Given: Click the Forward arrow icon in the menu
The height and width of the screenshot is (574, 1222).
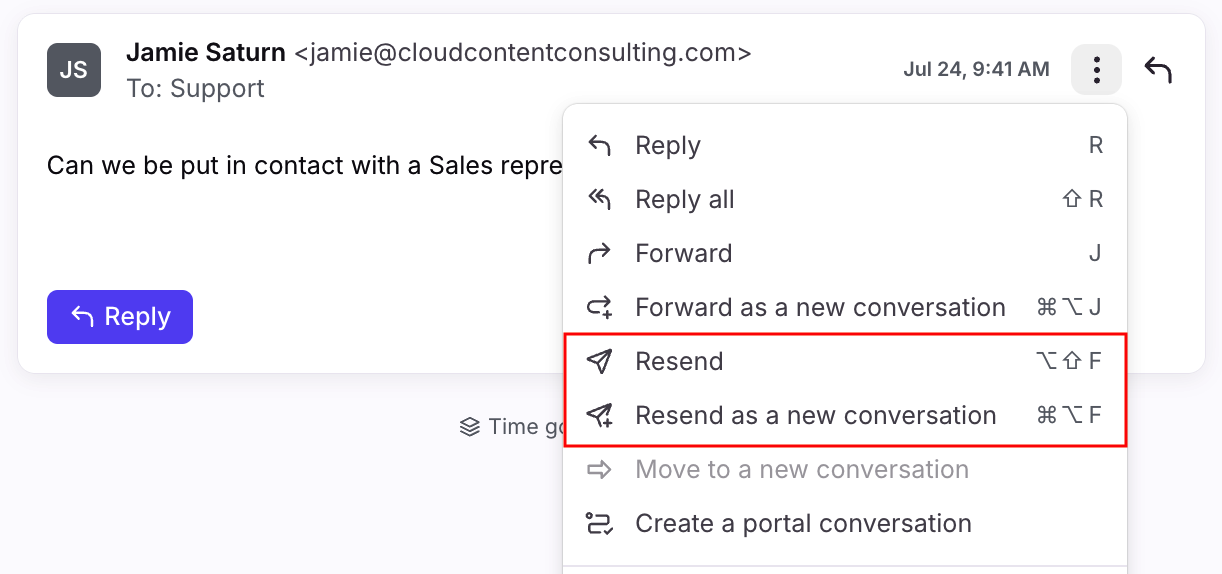Looking at the screenshot, I should [x=600, y=254].
